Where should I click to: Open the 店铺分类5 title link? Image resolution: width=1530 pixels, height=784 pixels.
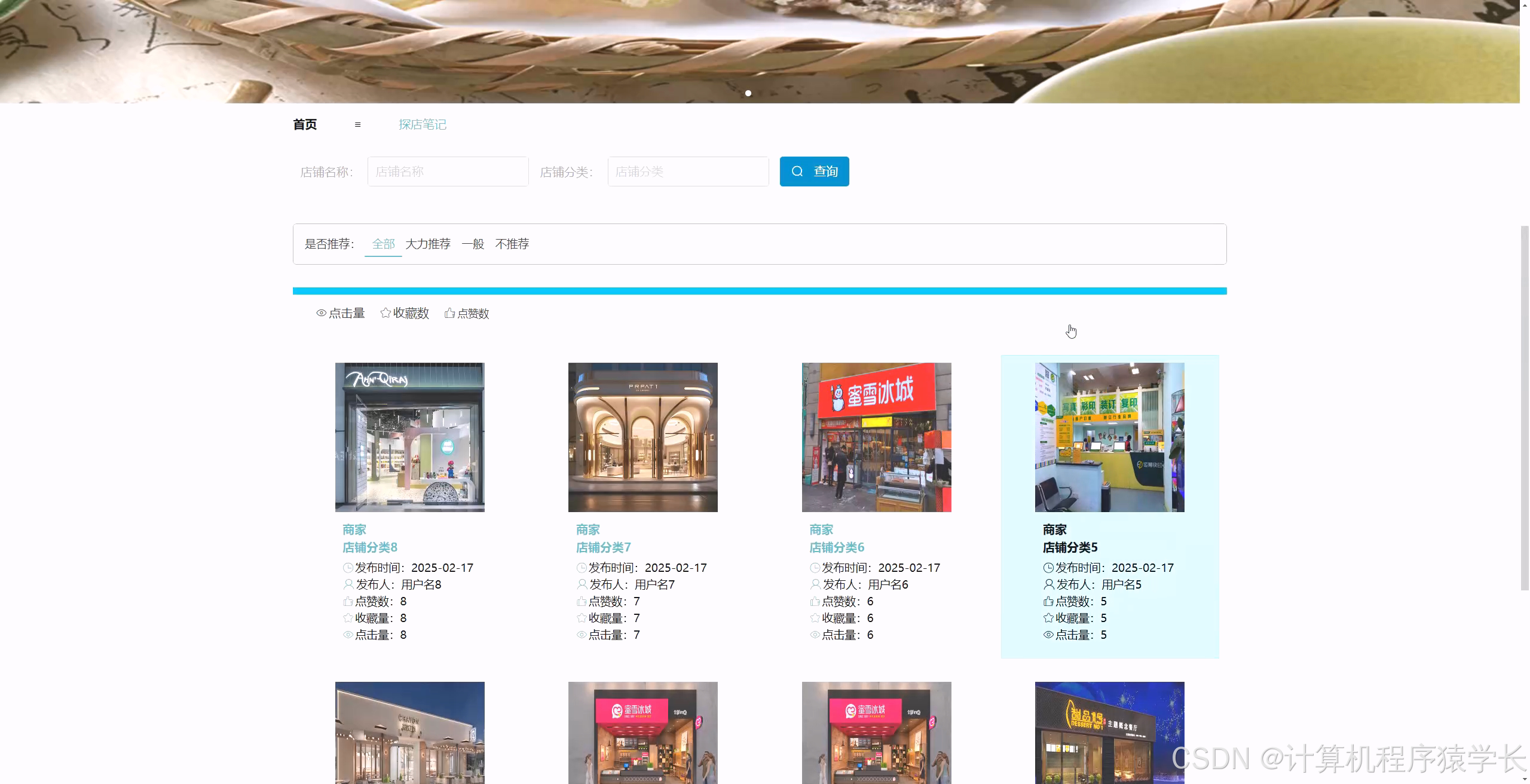tap(1070, 547)
